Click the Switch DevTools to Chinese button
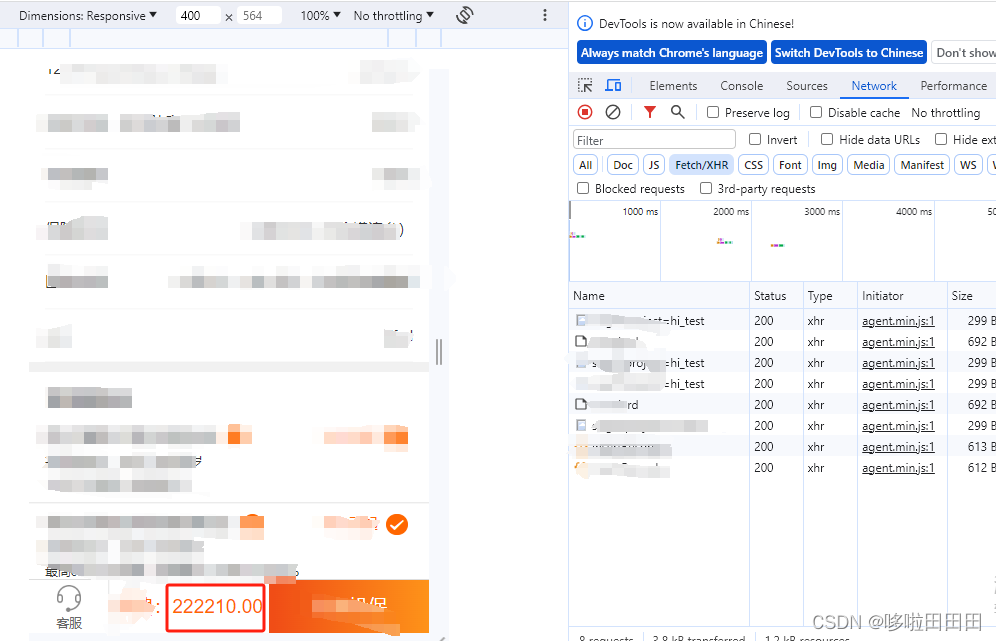The height and width of the screenshot is (641, 996). (x=848, y=52)
